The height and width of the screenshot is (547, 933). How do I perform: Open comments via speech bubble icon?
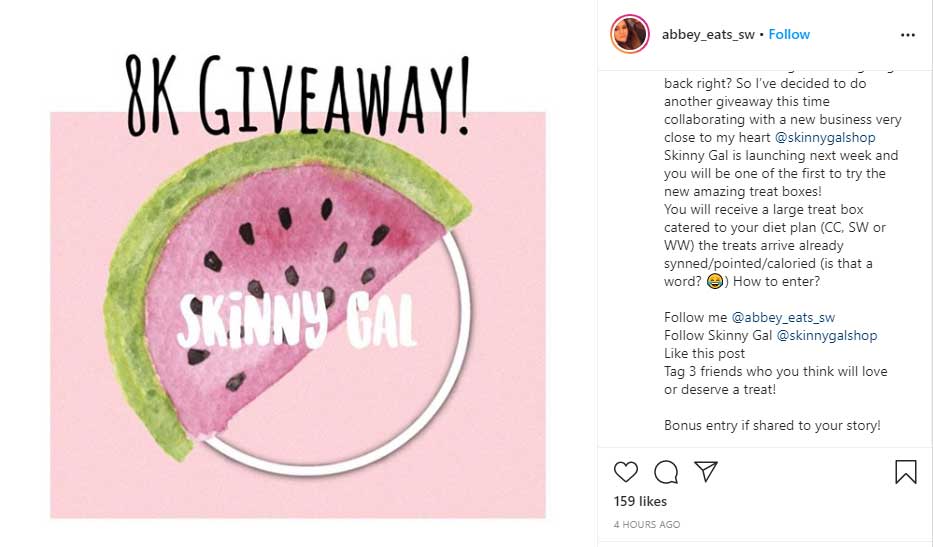[666, 472]
